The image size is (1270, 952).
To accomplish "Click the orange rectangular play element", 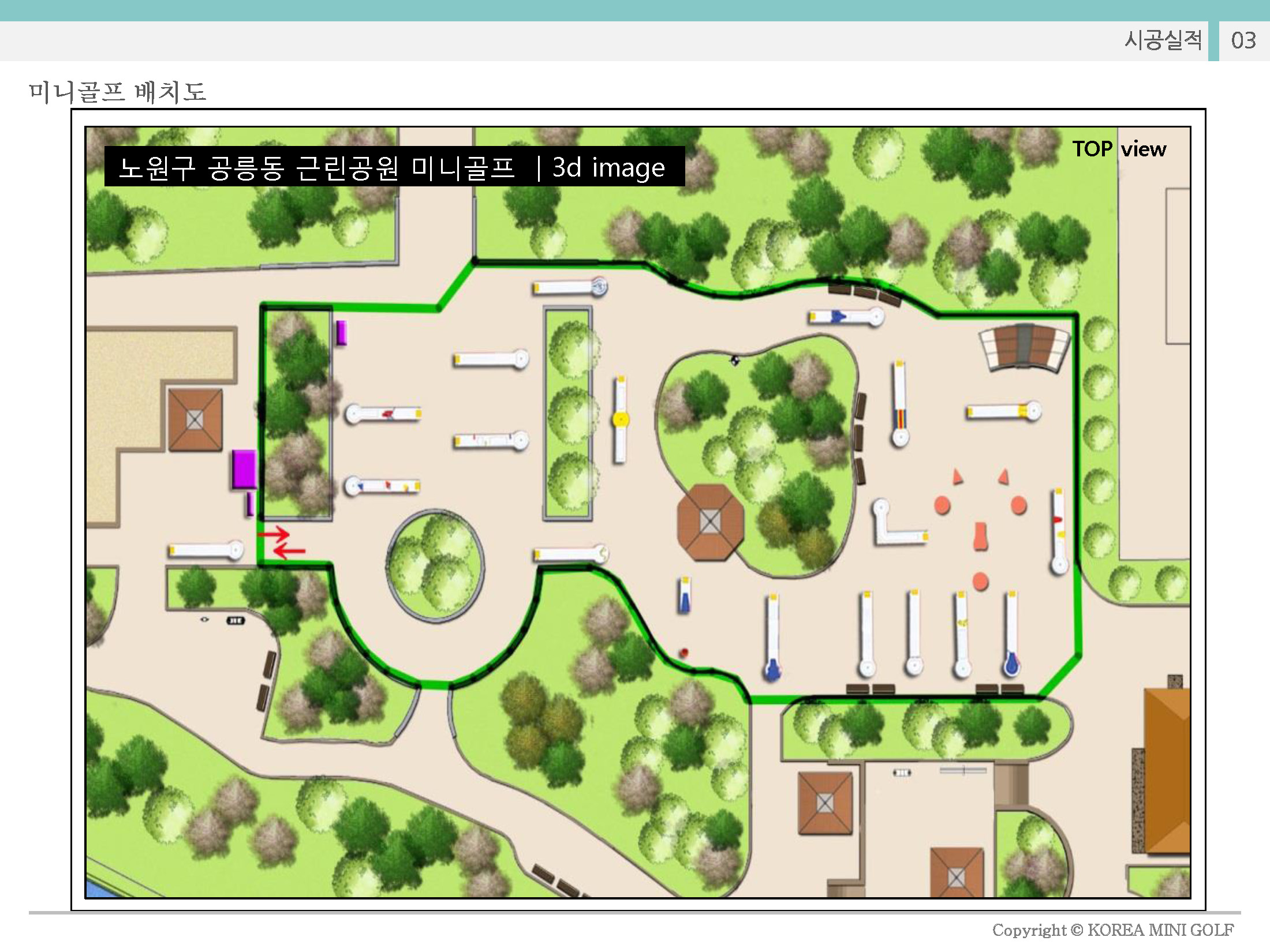I will pyautogui.click(x=980, y=537).
